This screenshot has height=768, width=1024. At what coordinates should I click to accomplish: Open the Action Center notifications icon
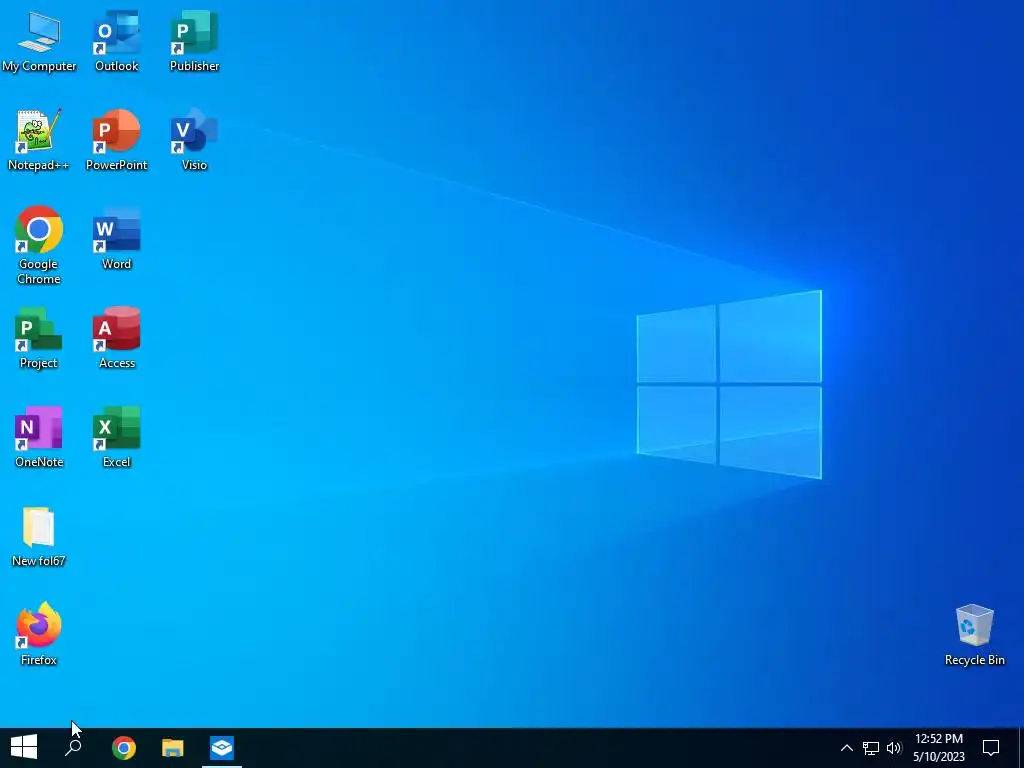click(991, 748)
